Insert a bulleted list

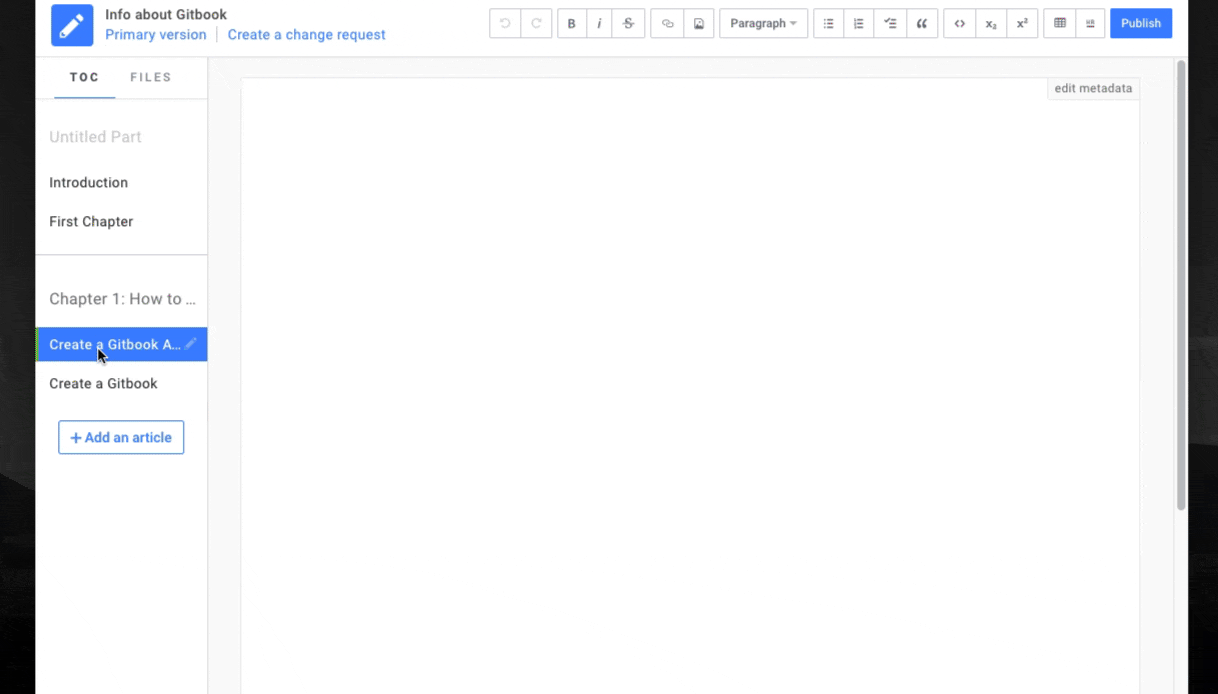point(828,23)
